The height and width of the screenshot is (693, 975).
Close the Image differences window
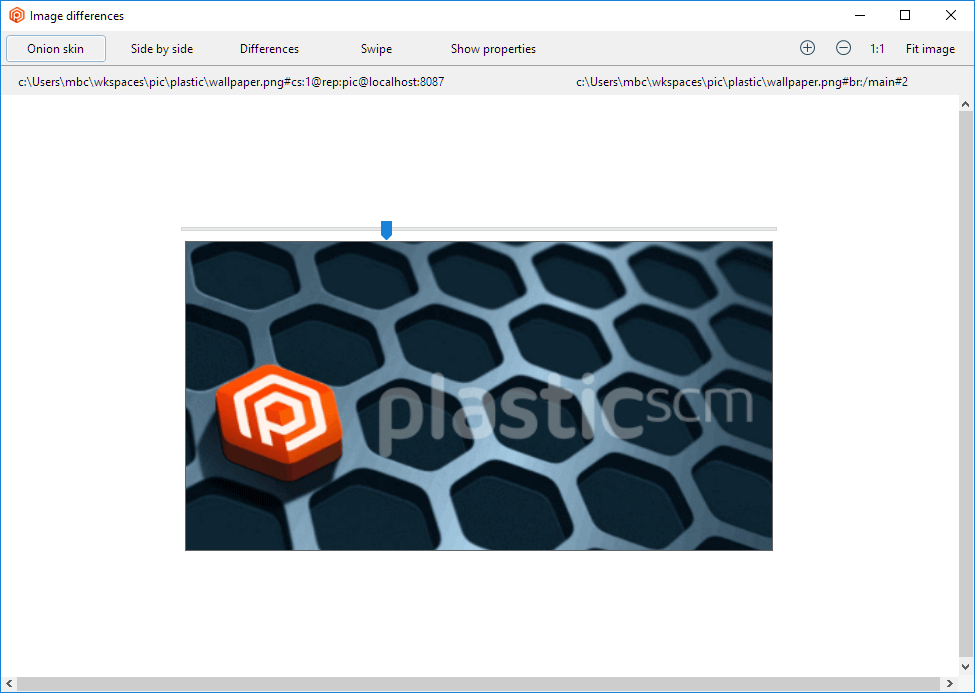click(x=951, y=16)
